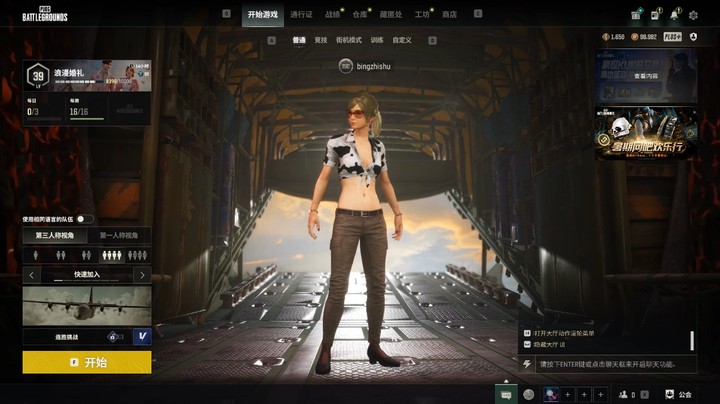Open the 工坊 tab
Image resolution: width=720 pixels, height=404 pixels.
pyautogui.click(x=422, y=15)
